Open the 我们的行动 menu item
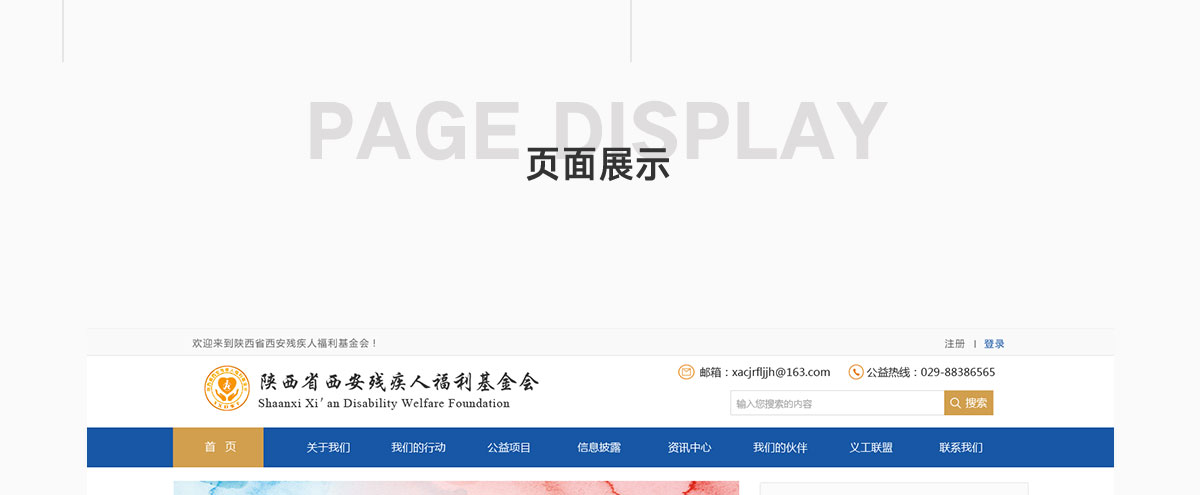The width and height of the screenshot is (1200, 495). coord(418,448)
